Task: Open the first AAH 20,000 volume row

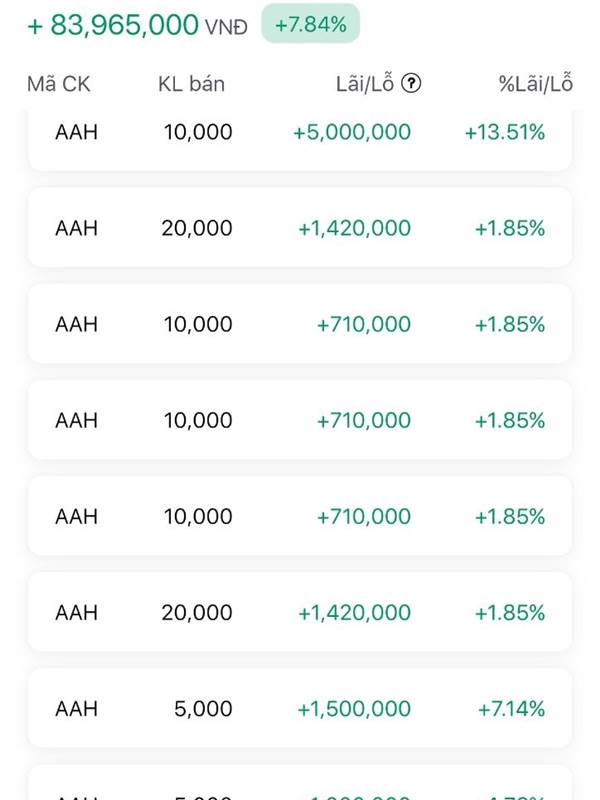Action: tap(300, 228)
